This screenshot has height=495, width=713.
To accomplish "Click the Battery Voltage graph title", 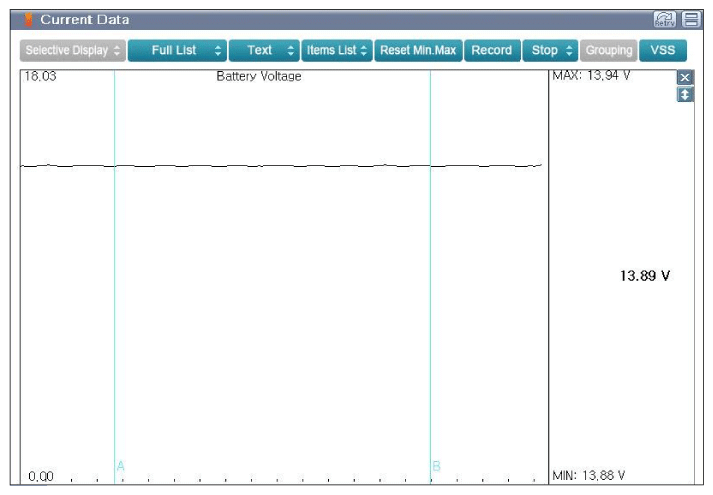I will pos(259,76).
